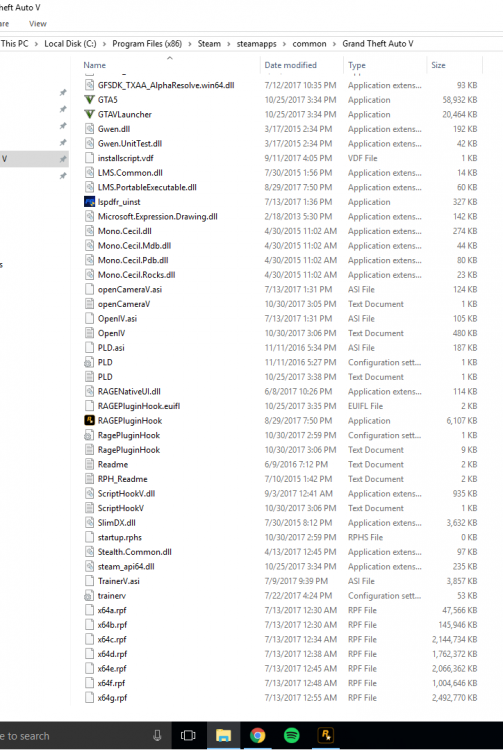Select the RPH_Readme file name

pyautogui.click(x=123, y=479)
